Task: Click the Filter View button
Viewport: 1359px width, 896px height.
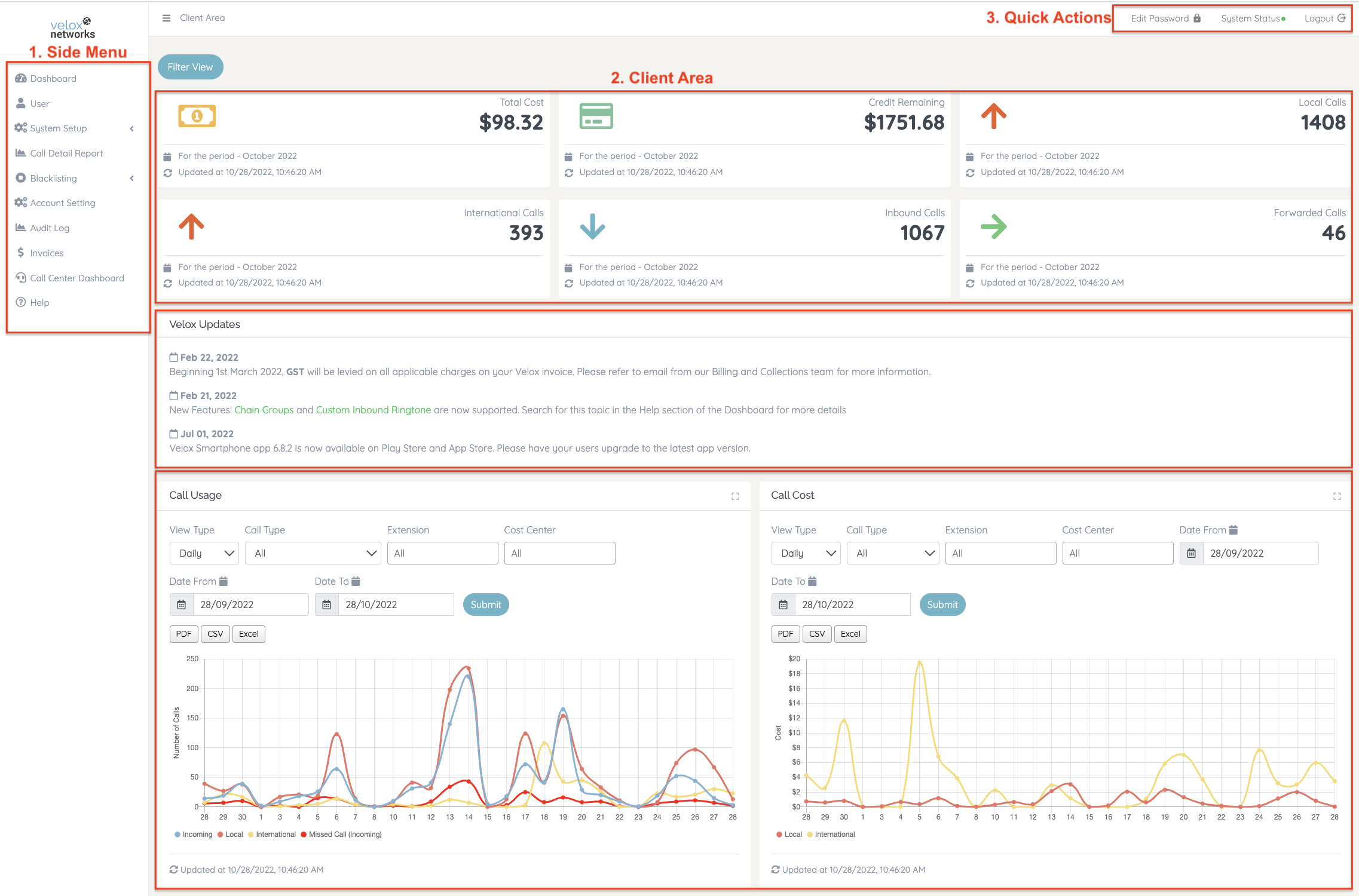Action: tap(190, 67)
